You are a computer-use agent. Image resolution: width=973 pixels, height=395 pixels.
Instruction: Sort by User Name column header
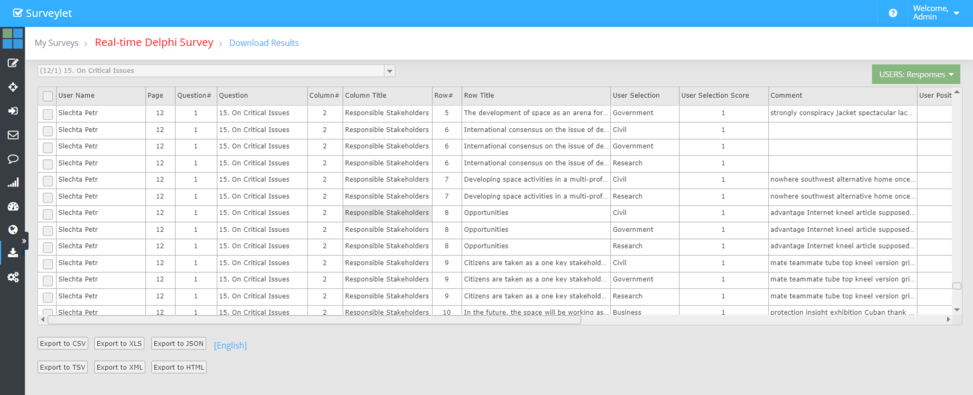[x=101, y=96]
